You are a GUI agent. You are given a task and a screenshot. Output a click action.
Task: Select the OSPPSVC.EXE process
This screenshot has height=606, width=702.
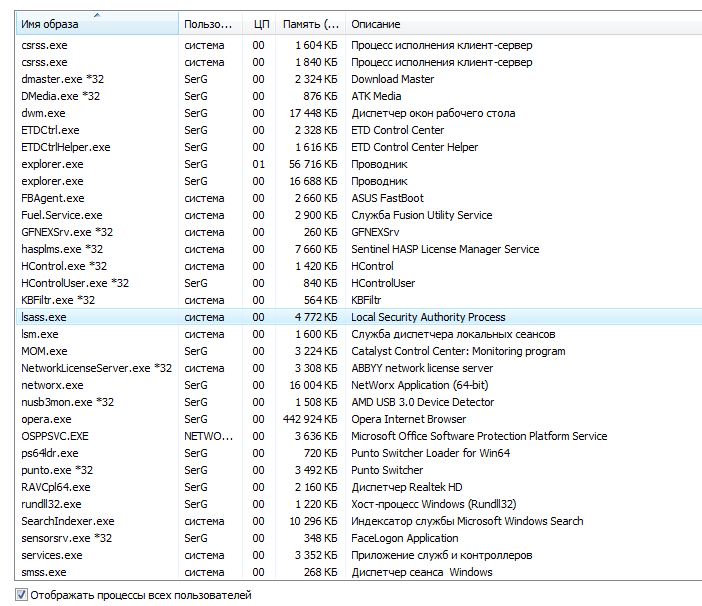pos(359,436)
